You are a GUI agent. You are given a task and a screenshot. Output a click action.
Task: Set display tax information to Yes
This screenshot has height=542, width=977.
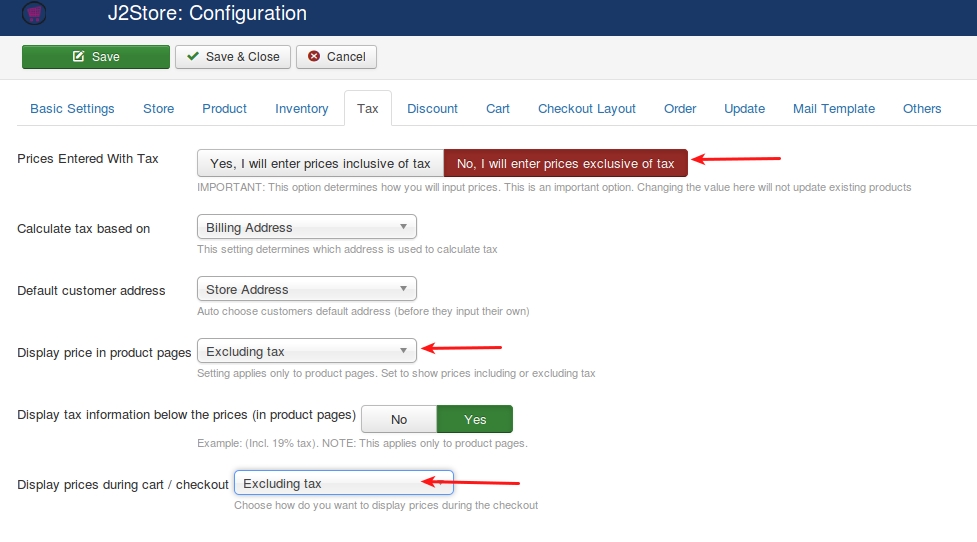coord(475,419)
